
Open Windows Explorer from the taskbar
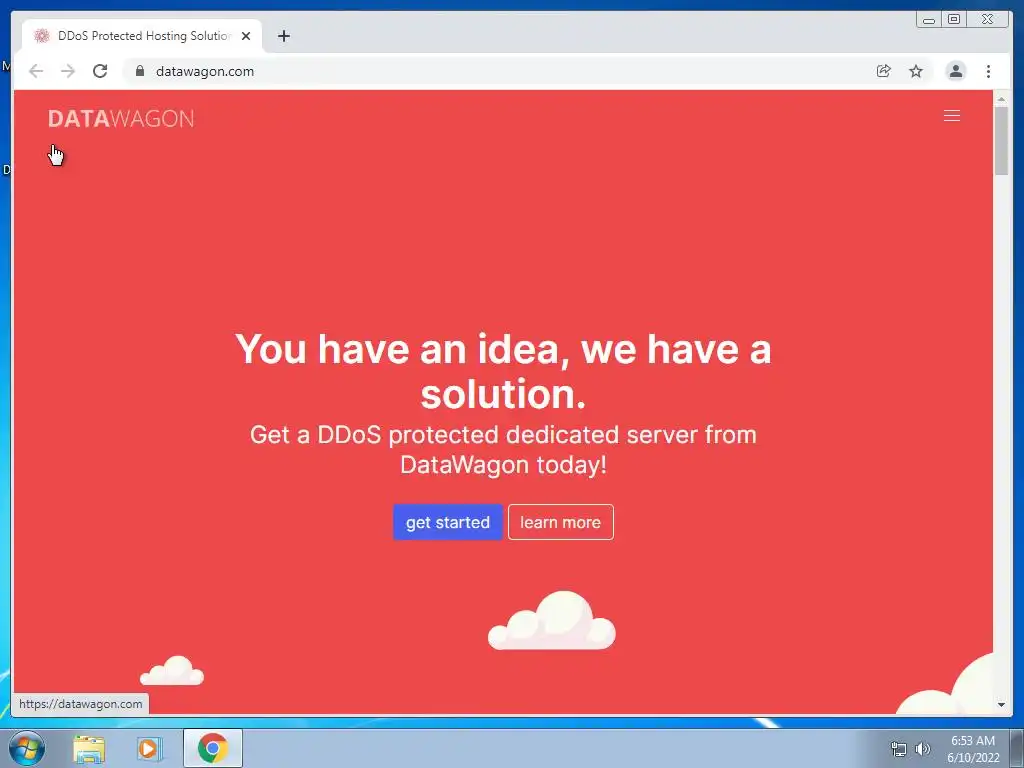click(89, 749)
